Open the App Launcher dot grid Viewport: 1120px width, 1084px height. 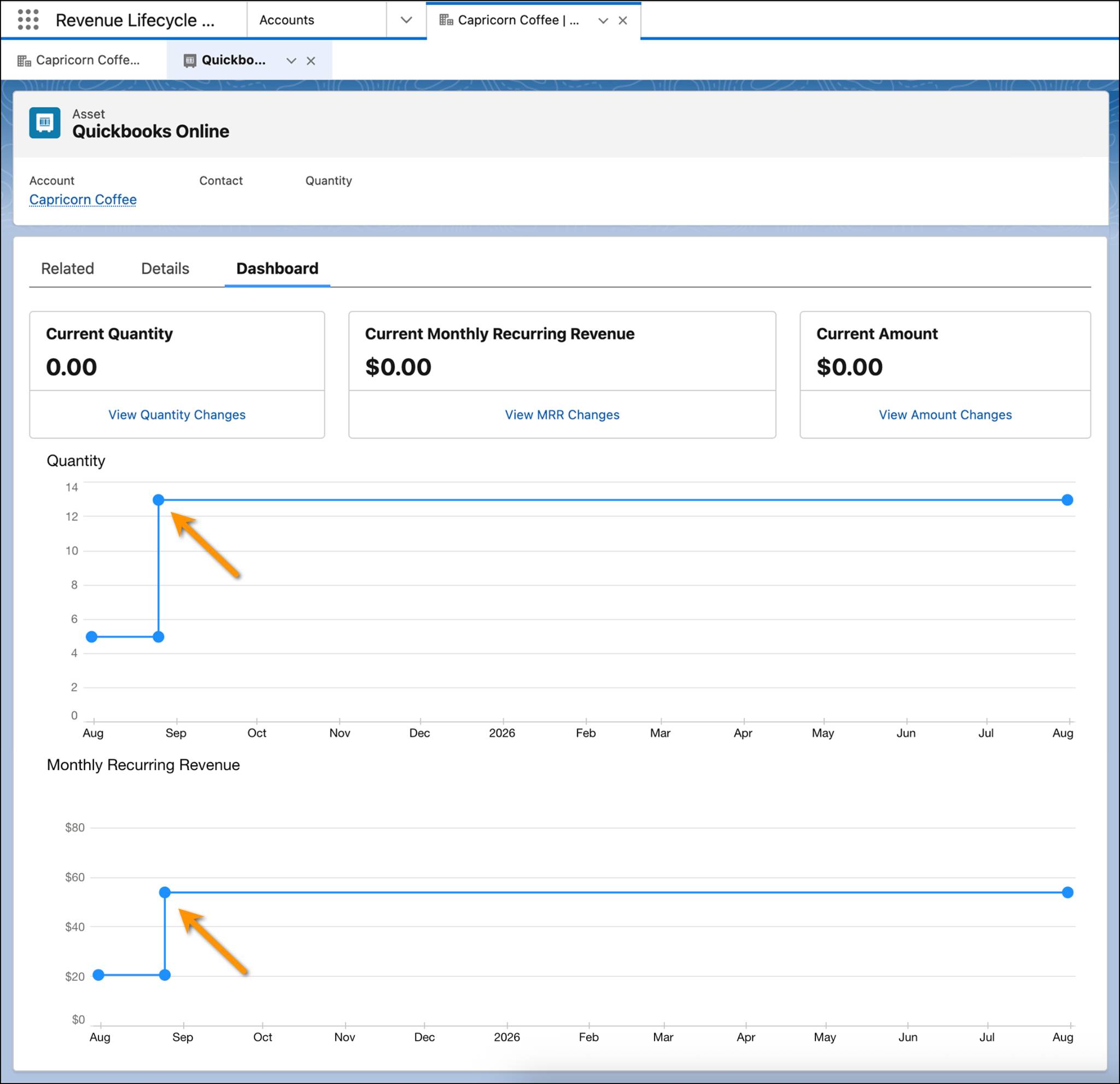tap(28, 20)
